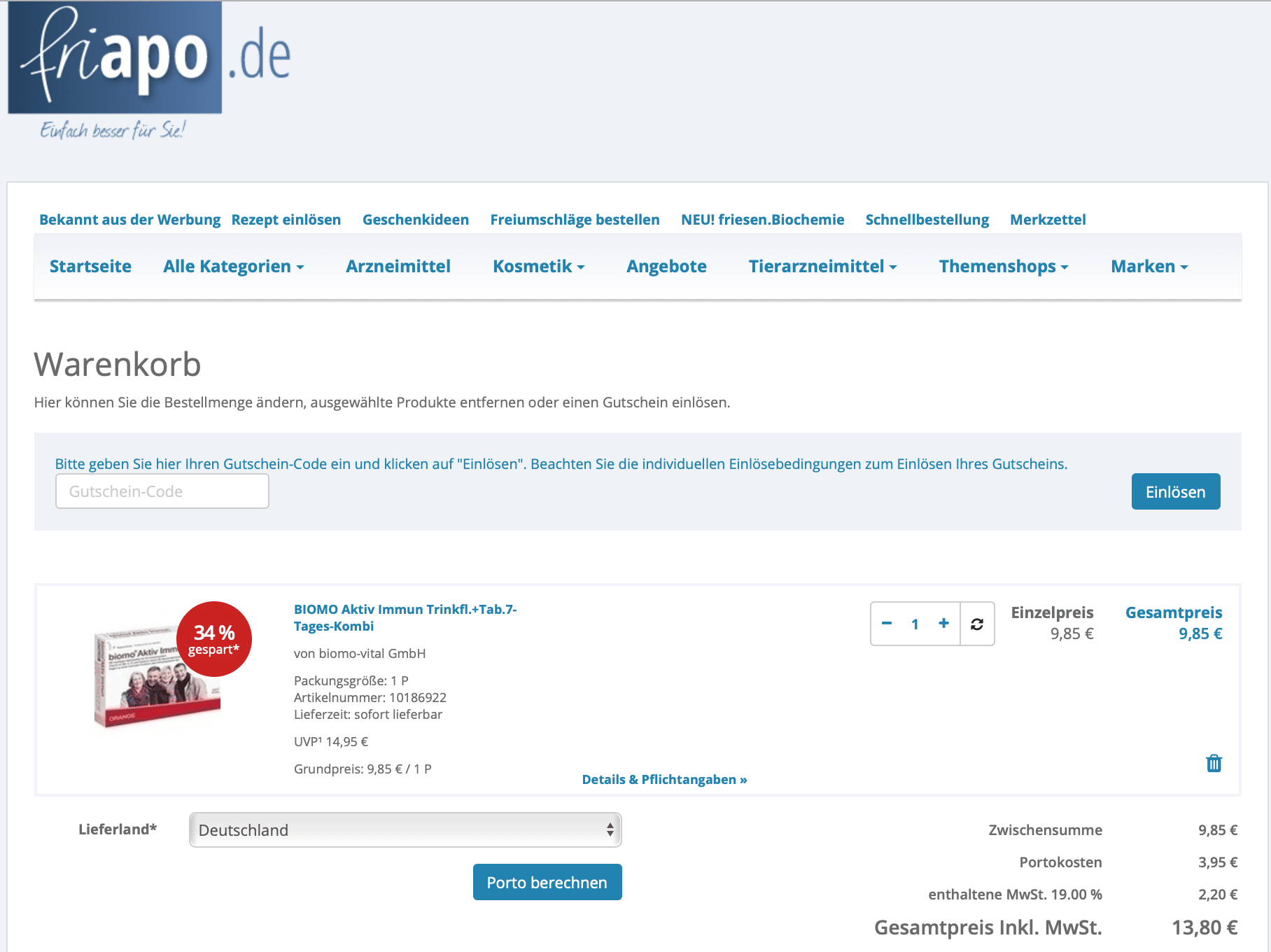The height and width of the screenshot is (952, 1271).
Task: Click the Zwischensumme 9,85 € value
Action: 1218,830
